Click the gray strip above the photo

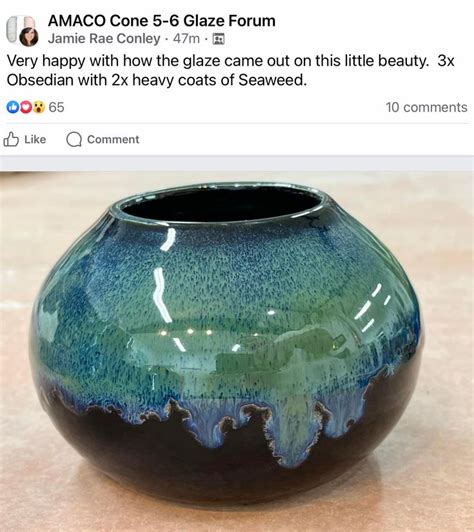(237, 163)
